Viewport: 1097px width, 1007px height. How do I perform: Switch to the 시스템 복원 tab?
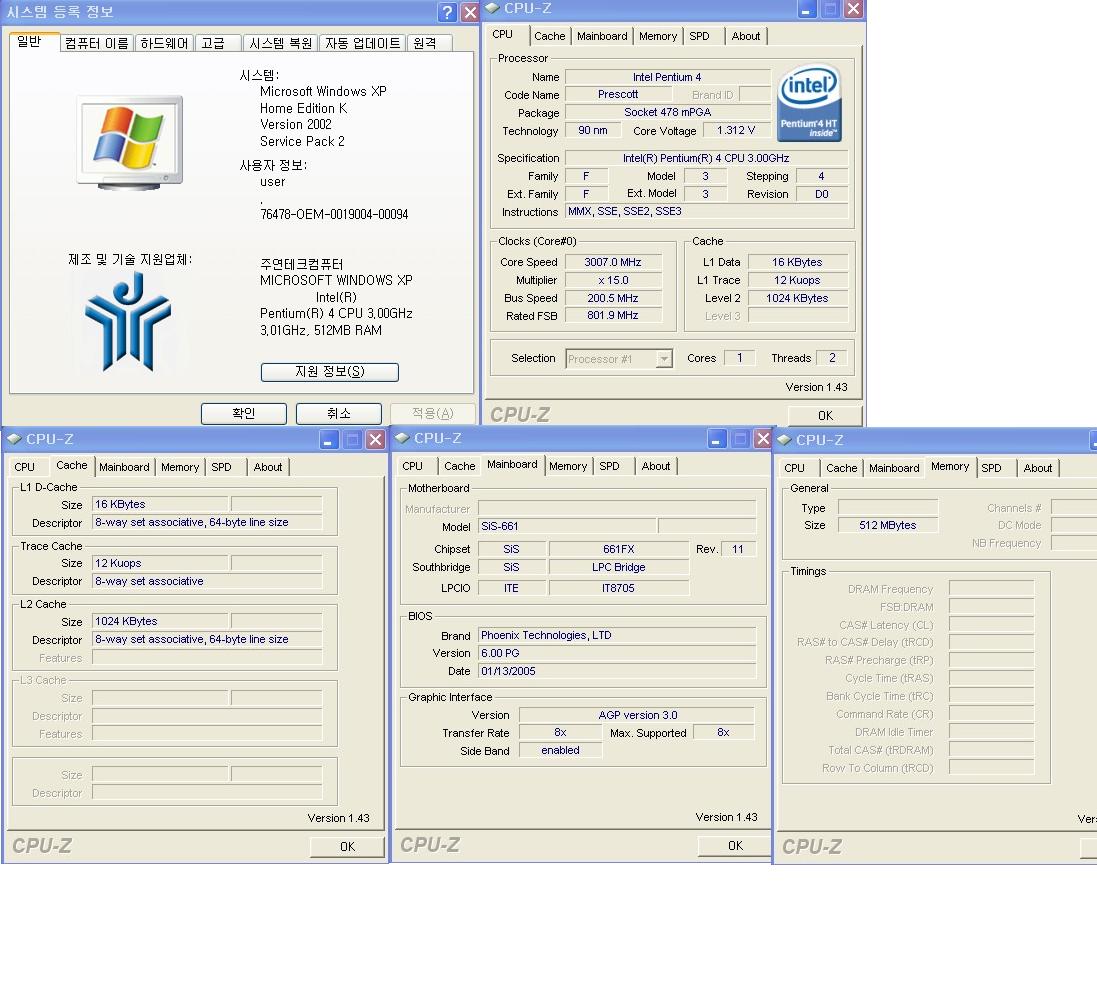click(x=281, y=43)
